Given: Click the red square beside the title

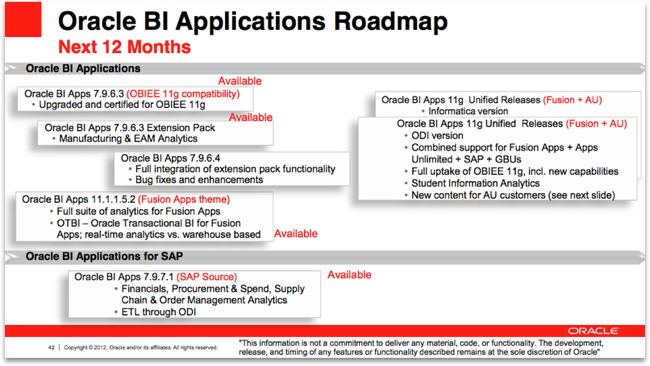Looking at the screenshot, I should pyautogui.click(x=23, y=19).
